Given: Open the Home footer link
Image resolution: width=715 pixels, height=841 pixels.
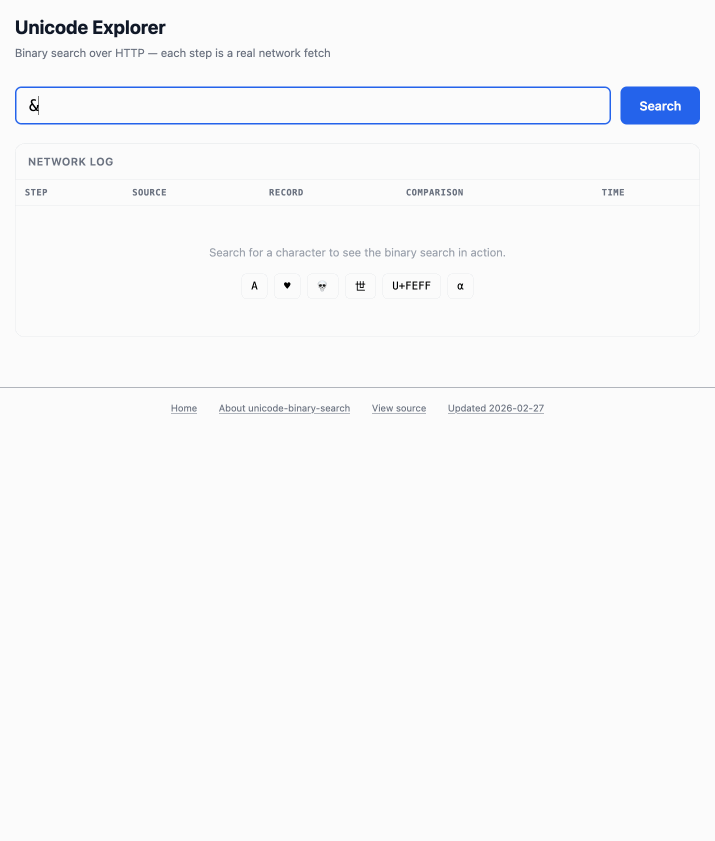Looking at the screenshot, I should pos(184,408).
